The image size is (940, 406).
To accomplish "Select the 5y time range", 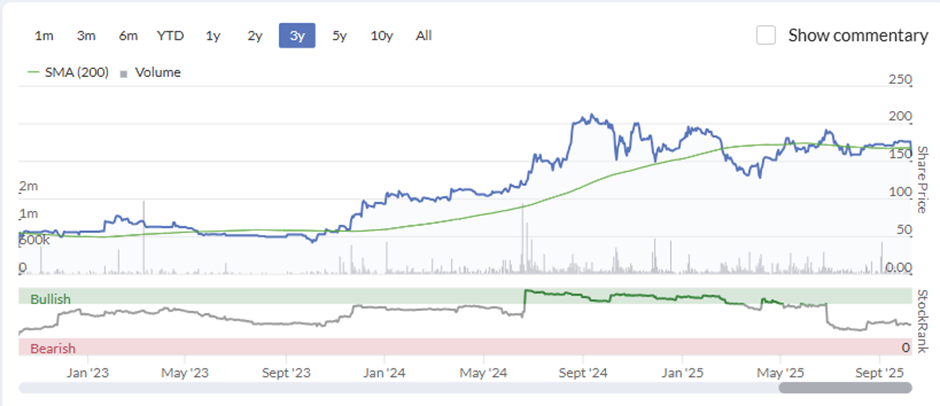I will click(339, 36).
